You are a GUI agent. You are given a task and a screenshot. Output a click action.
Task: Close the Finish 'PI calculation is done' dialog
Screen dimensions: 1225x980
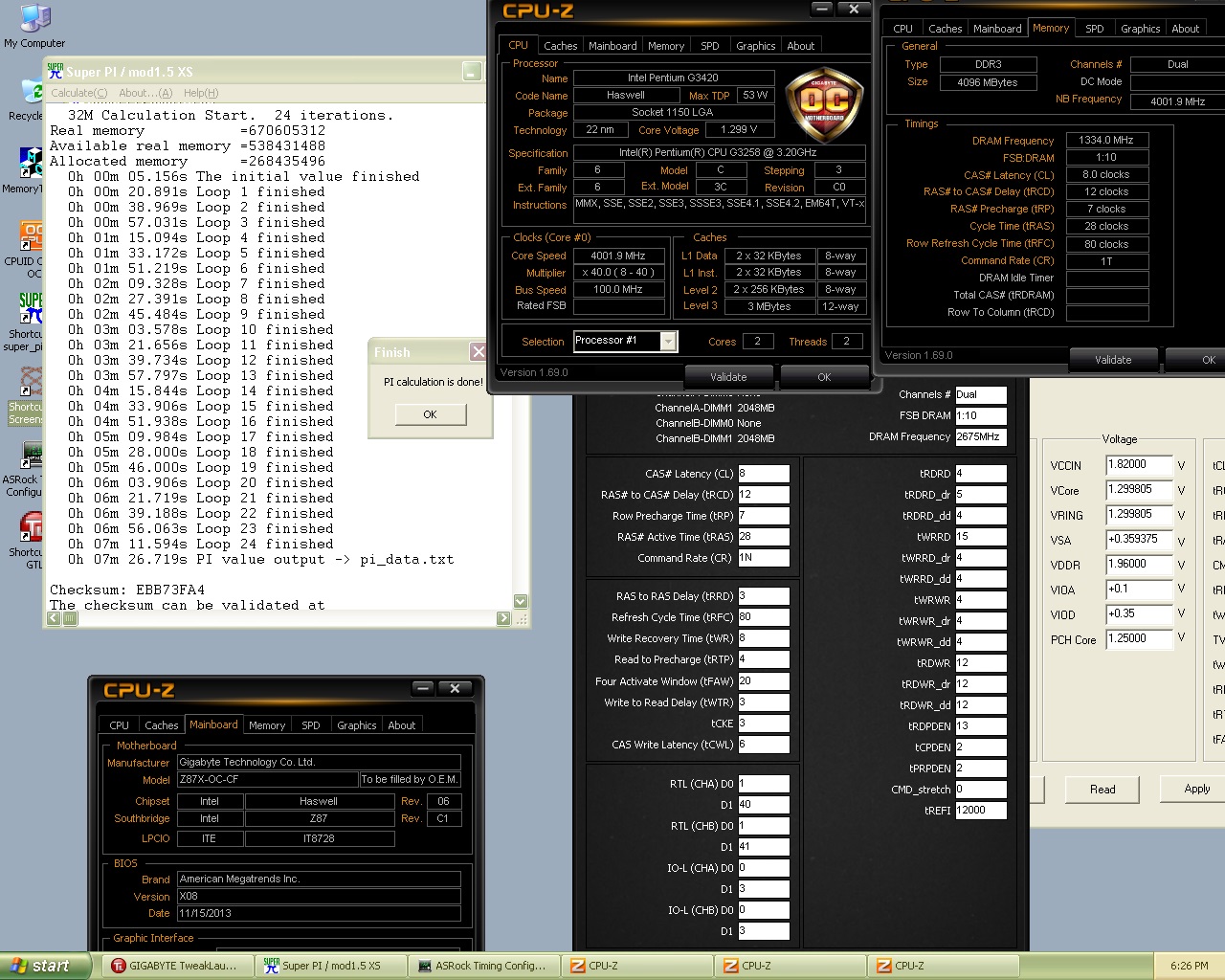[x=479, y=352]
